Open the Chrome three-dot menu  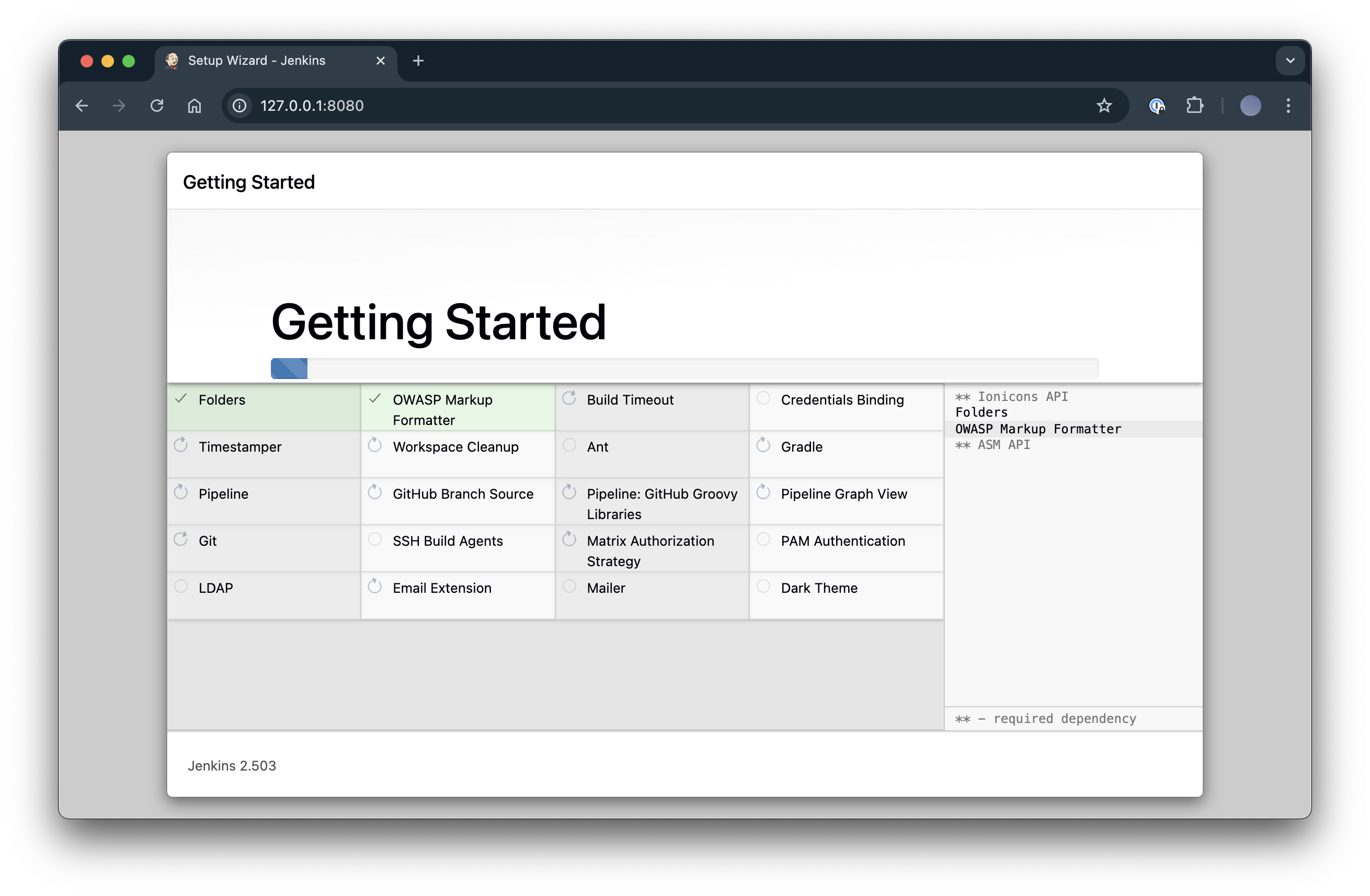(x=1288, y=106)
